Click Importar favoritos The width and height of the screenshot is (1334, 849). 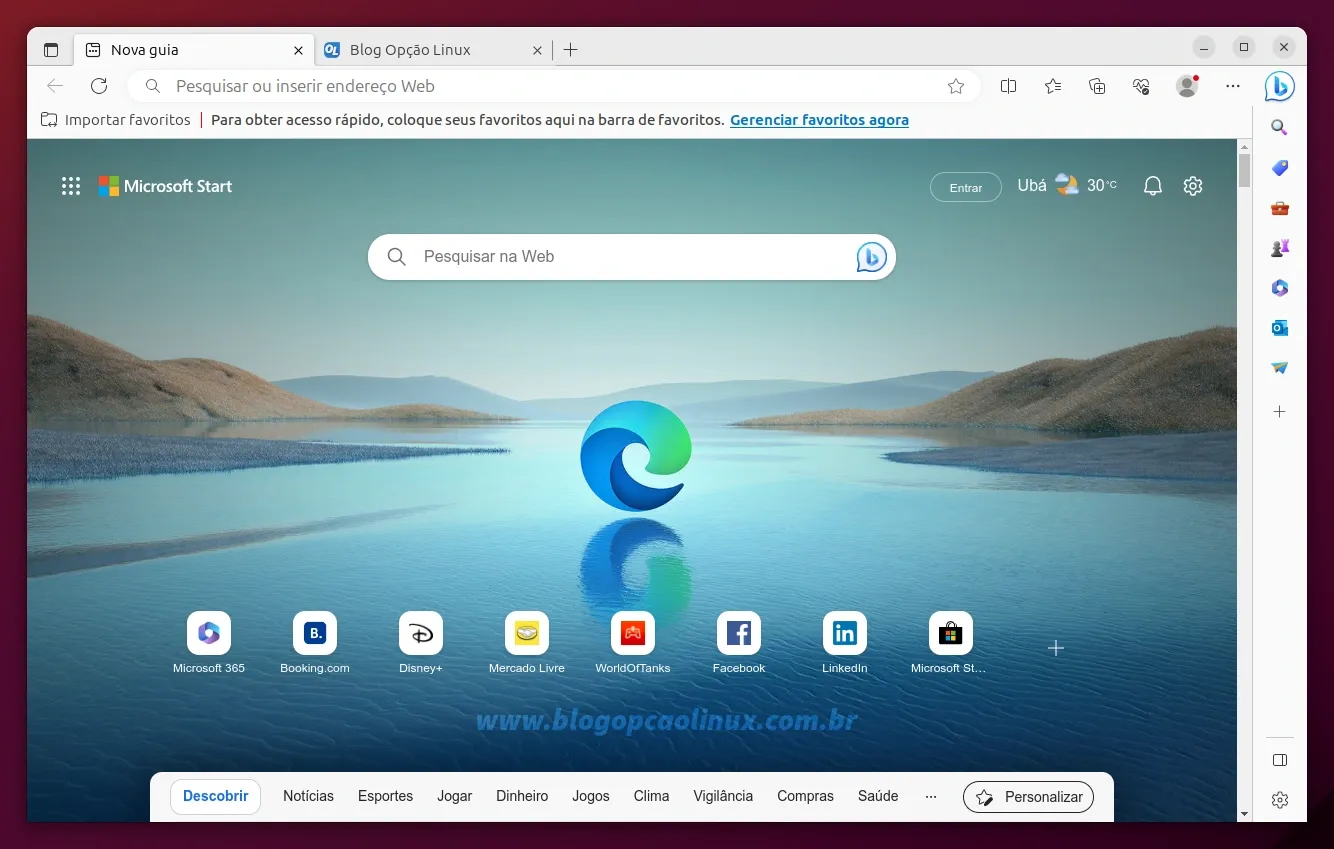tap(116, 120)
